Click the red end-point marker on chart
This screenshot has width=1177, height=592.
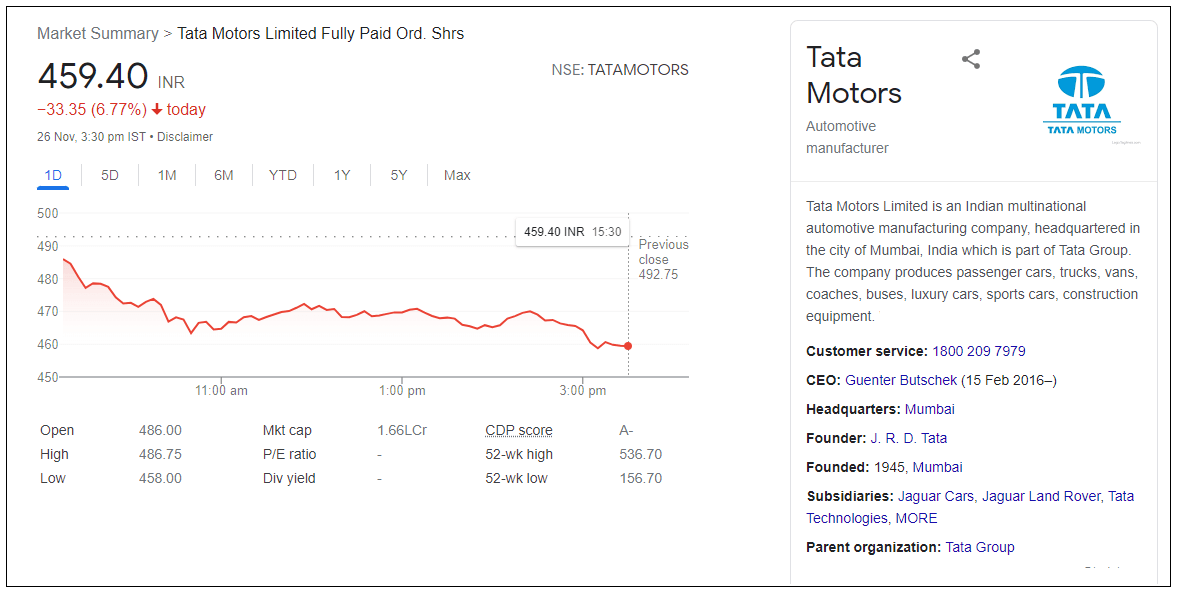pos(628,346)
